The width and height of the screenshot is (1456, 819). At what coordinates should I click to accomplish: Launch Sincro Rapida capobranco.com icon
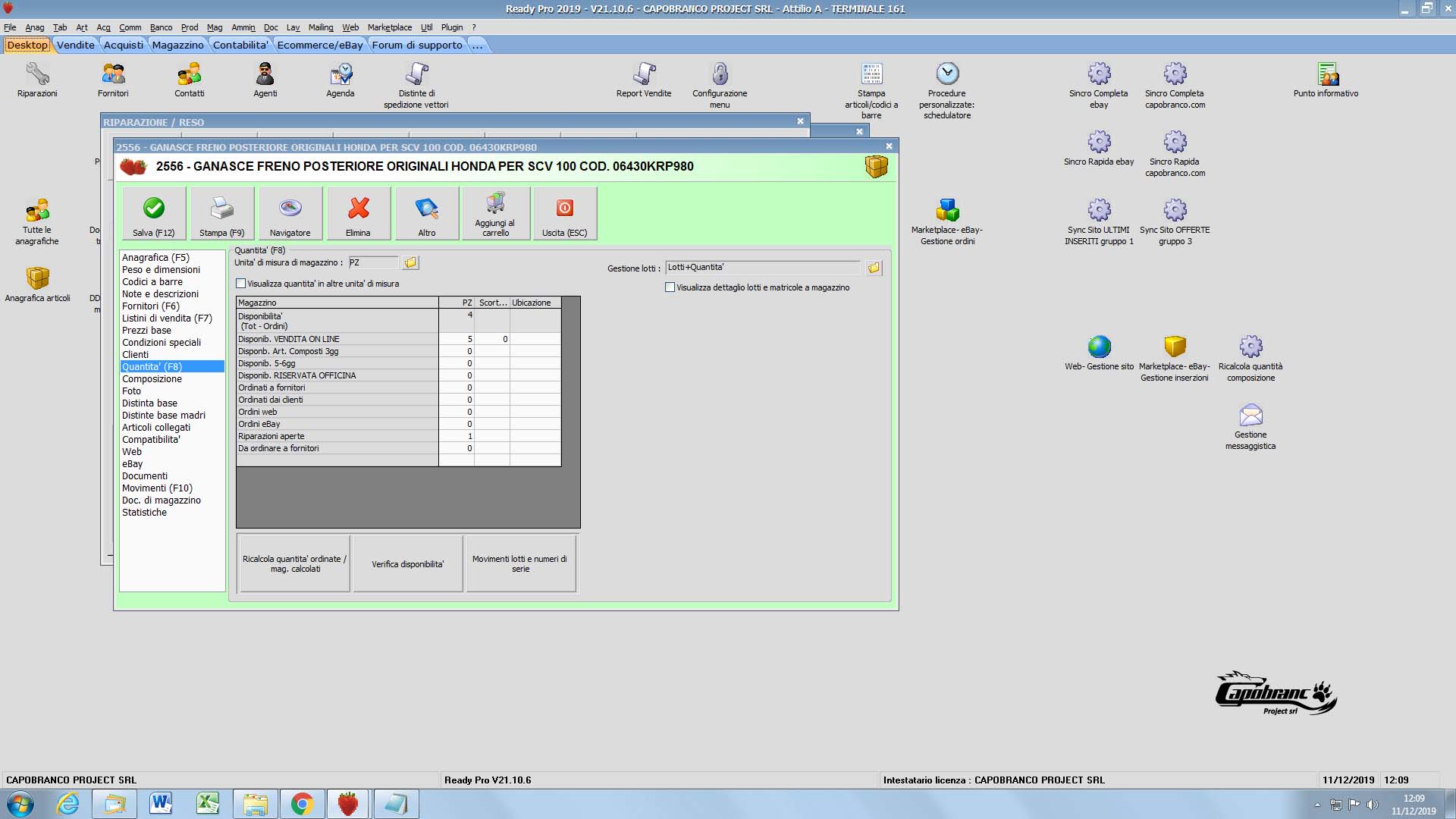[x=1175, y=153]
